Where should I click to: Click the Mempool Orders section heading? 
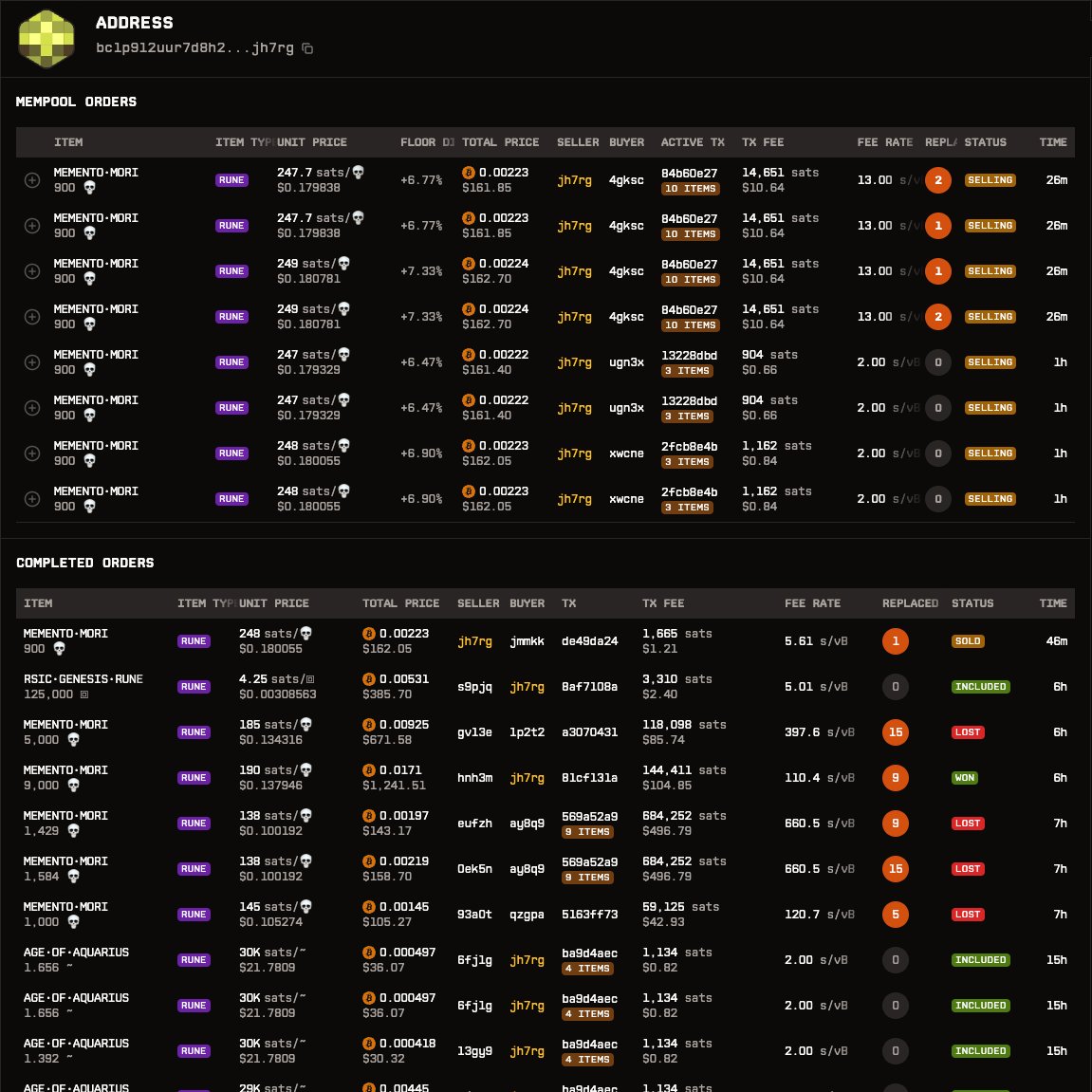tap(76, 102)
